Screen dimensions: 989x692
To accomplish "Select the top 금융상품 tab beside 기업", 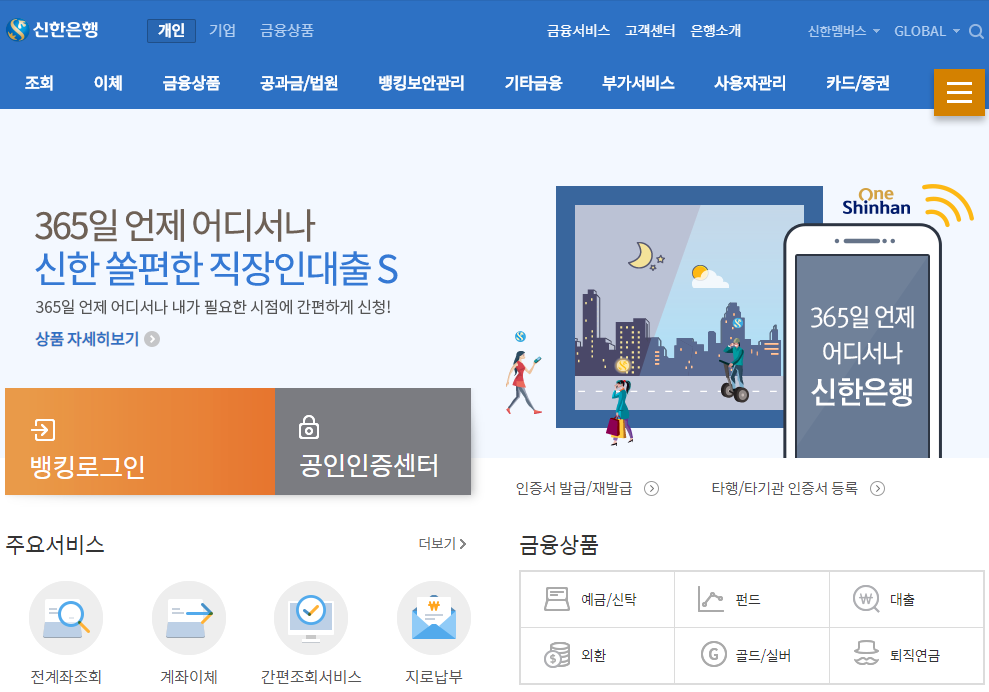I will [287, 31].
